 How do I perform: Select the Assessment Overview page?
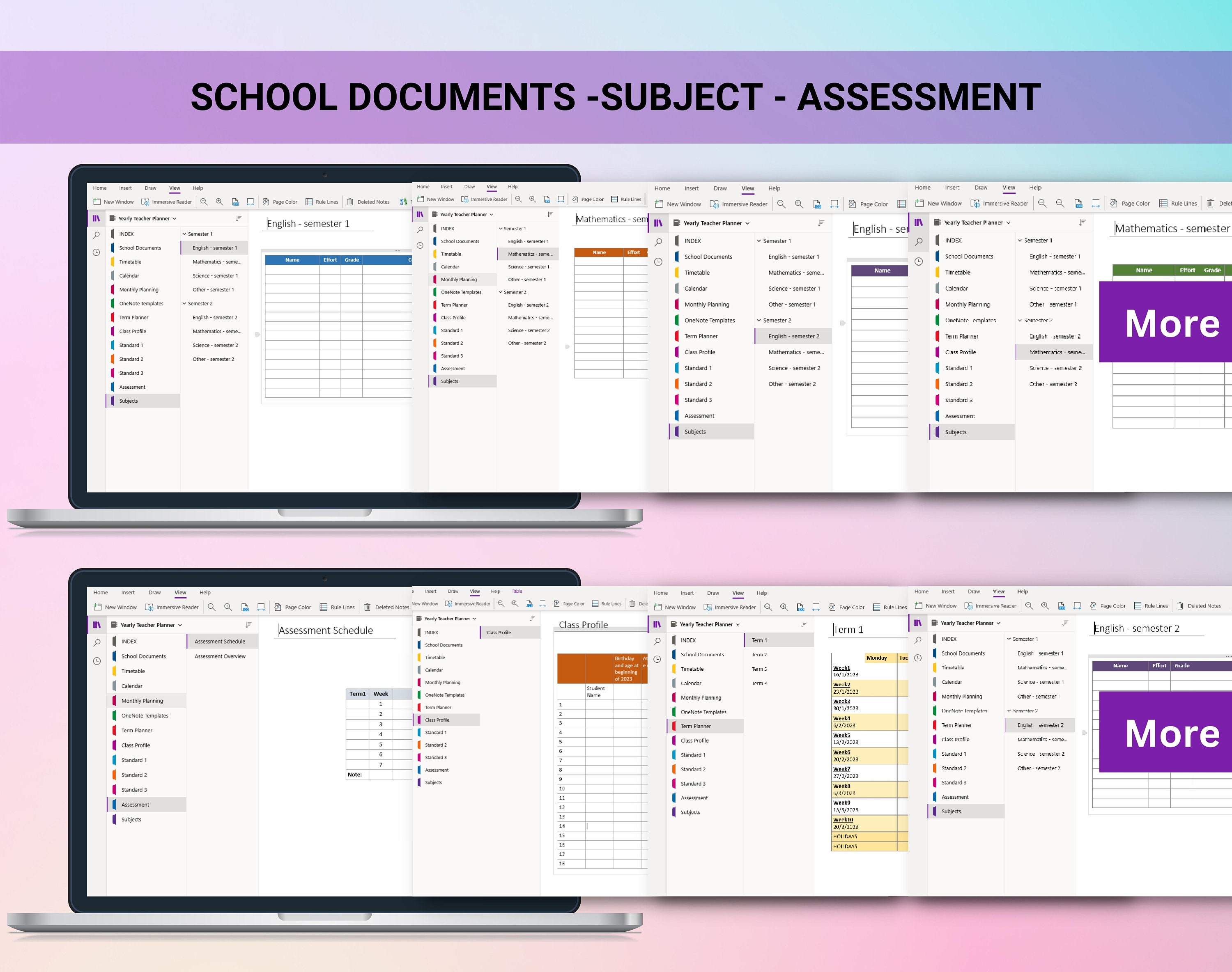click(x=221, y=656)
